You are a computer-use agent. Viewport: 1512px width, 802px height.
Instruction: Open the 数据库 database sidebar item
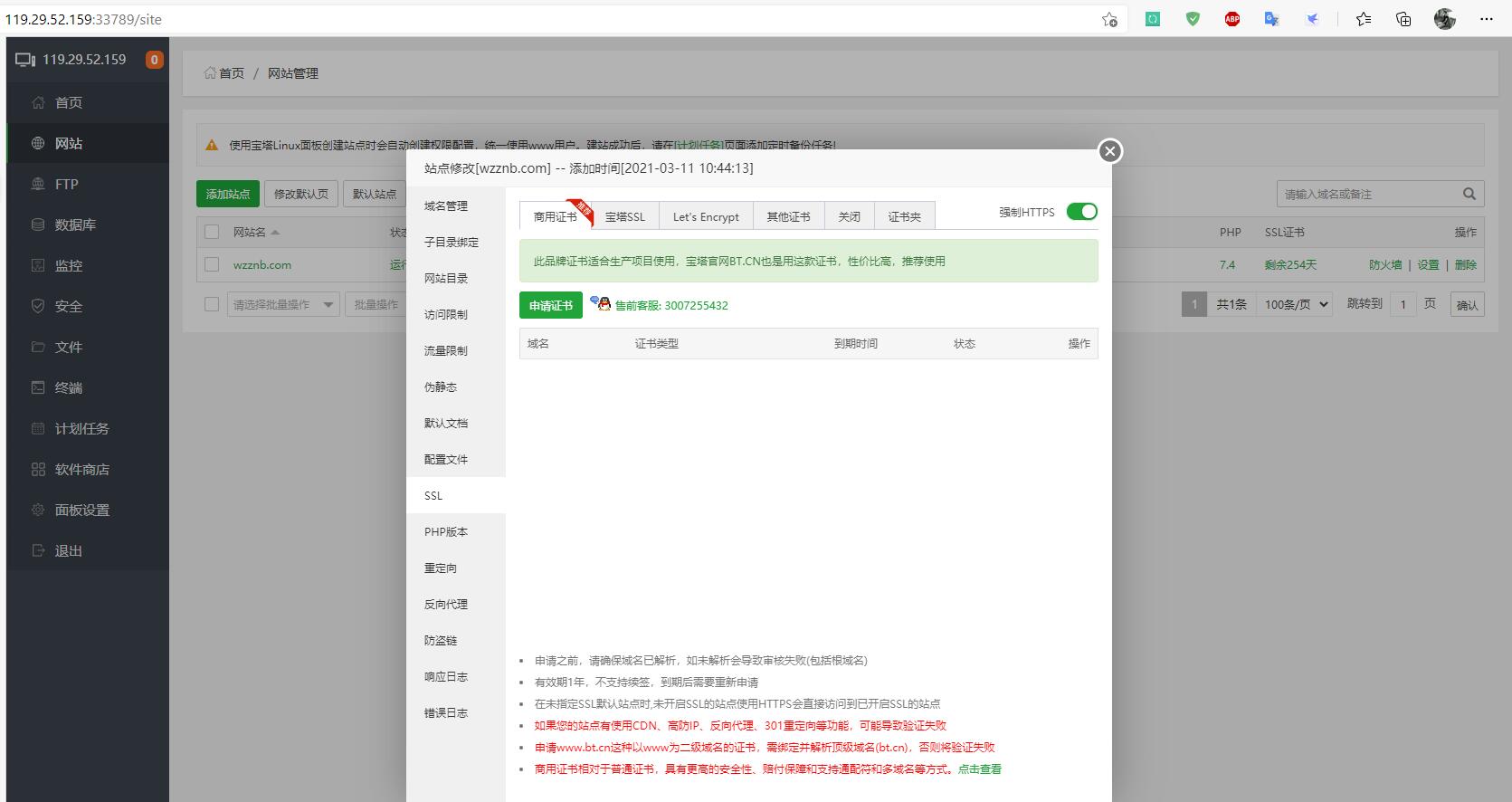click(87, 224)
